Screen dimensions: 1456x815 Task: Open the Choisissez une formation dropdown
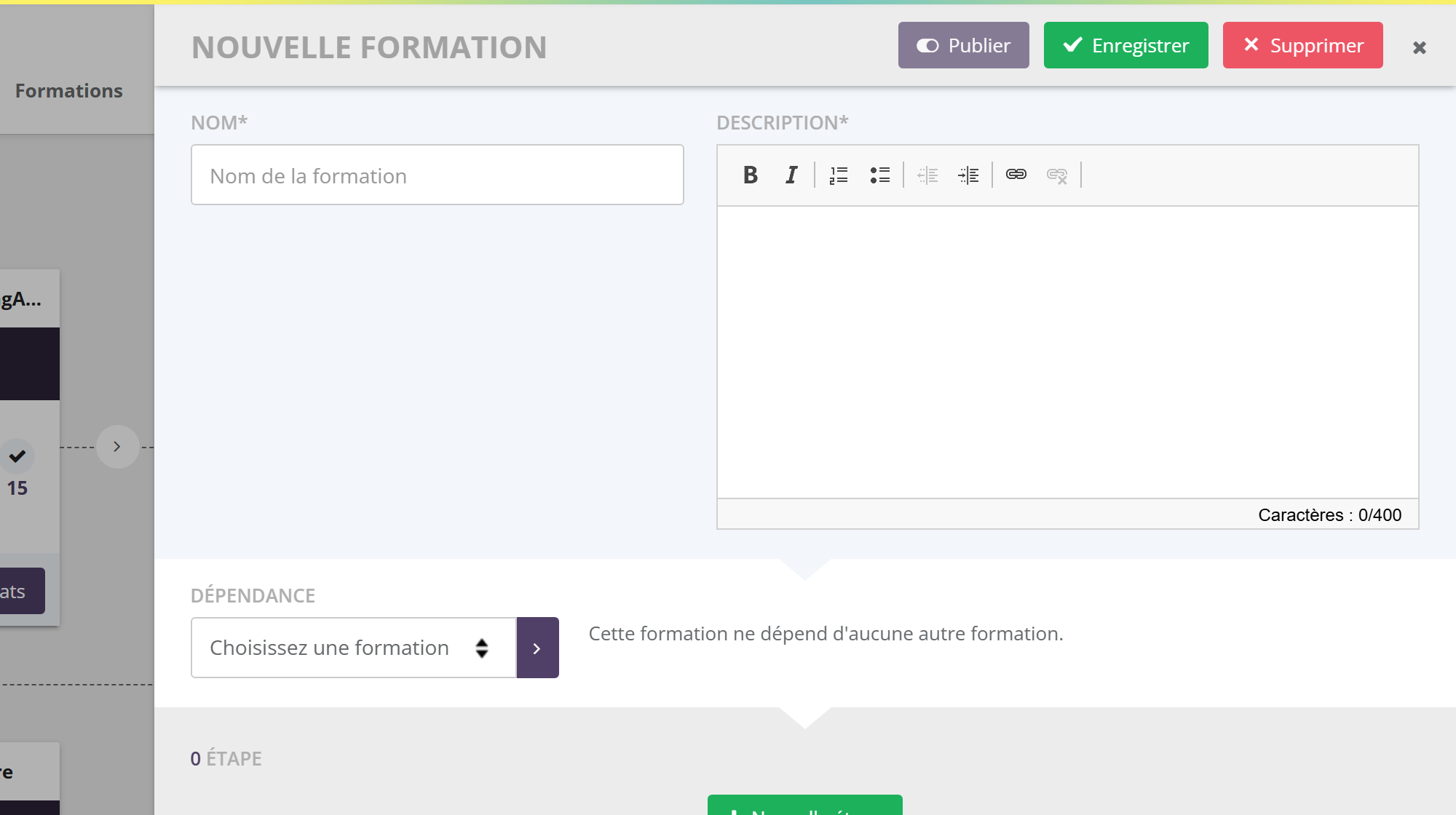tap(354, 648)
